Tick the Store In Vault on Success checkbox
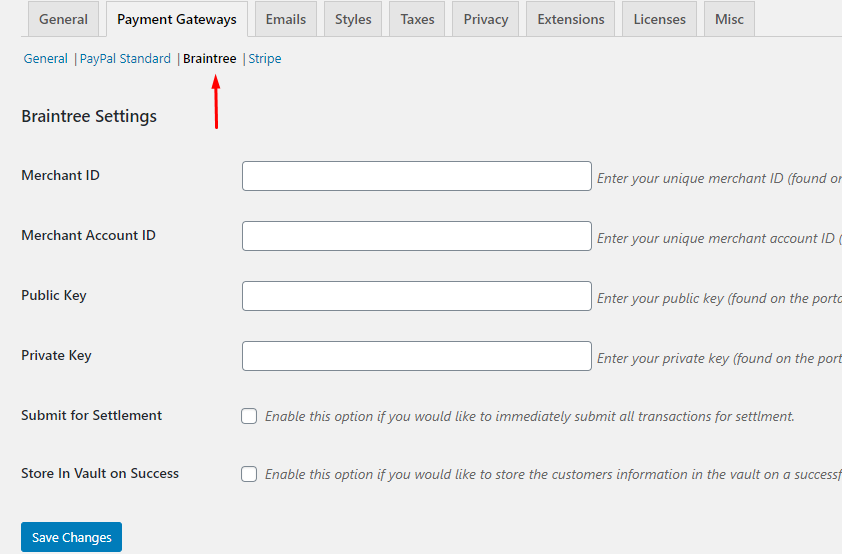This screenshot has width=842, height=554. click(x=249, y=474)
